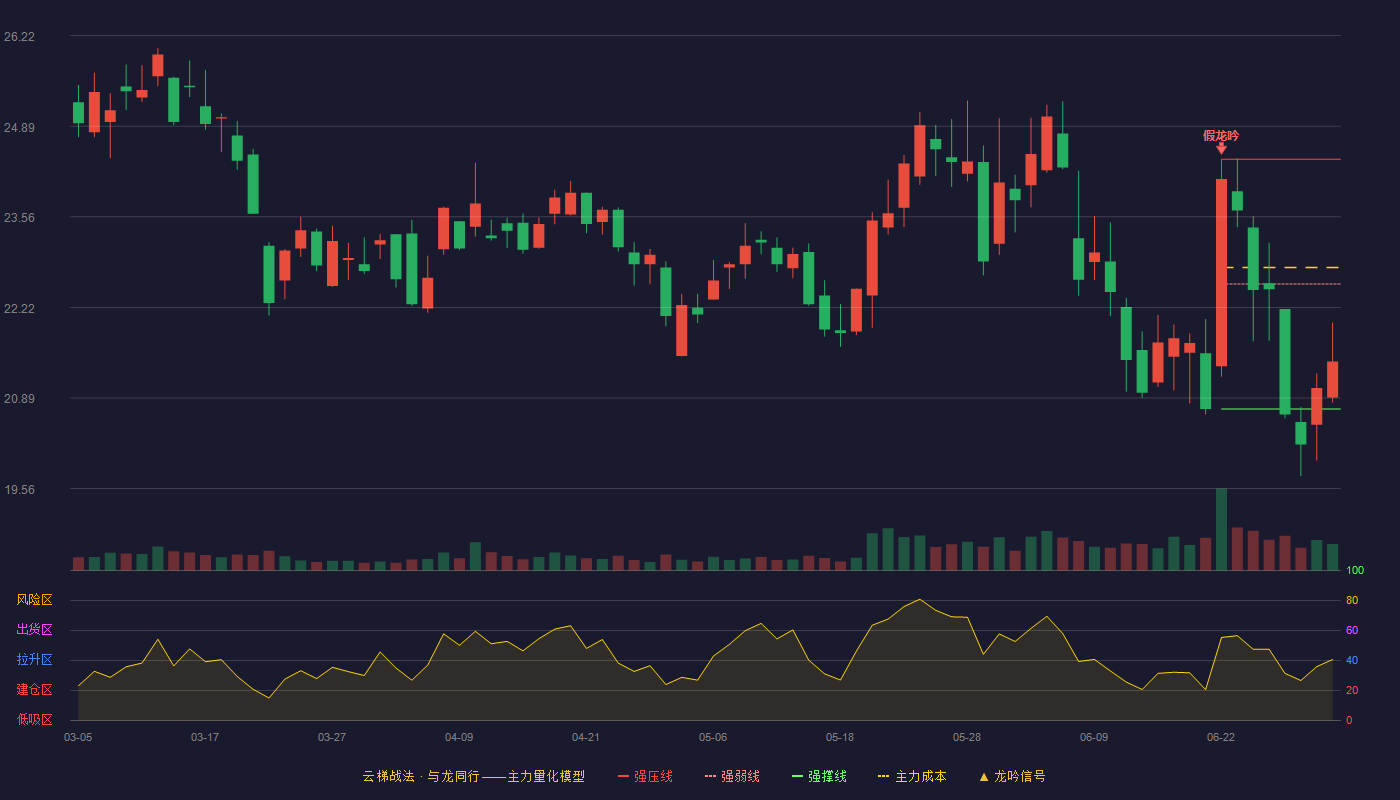The width and height of the screenshot is (1400, 800).
Task: Click the 05-06 date label
Action: click(x=713, y=737)
